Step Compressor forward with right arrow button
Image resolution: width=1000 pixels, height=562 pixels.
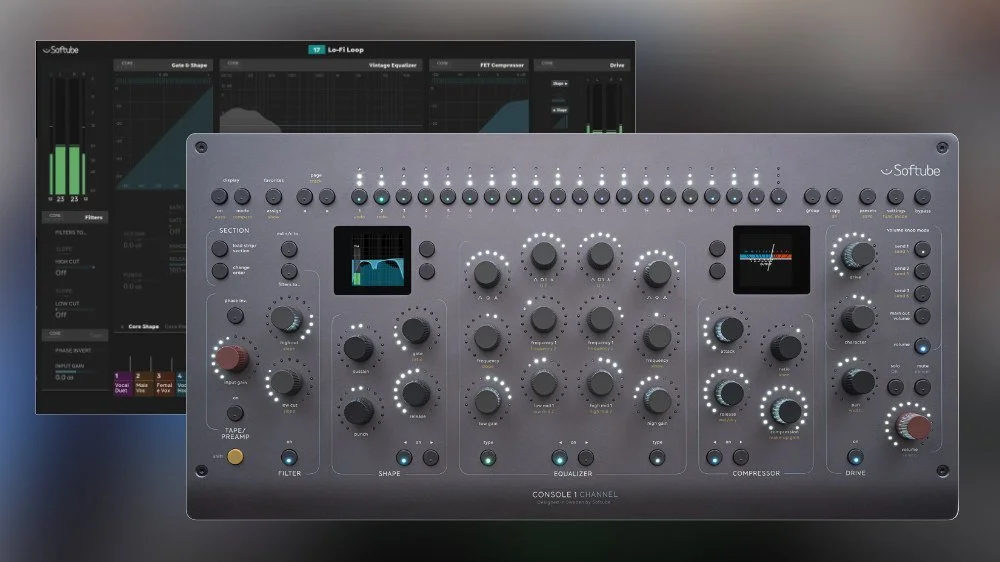pyautogui.click(x=740, y=457)
